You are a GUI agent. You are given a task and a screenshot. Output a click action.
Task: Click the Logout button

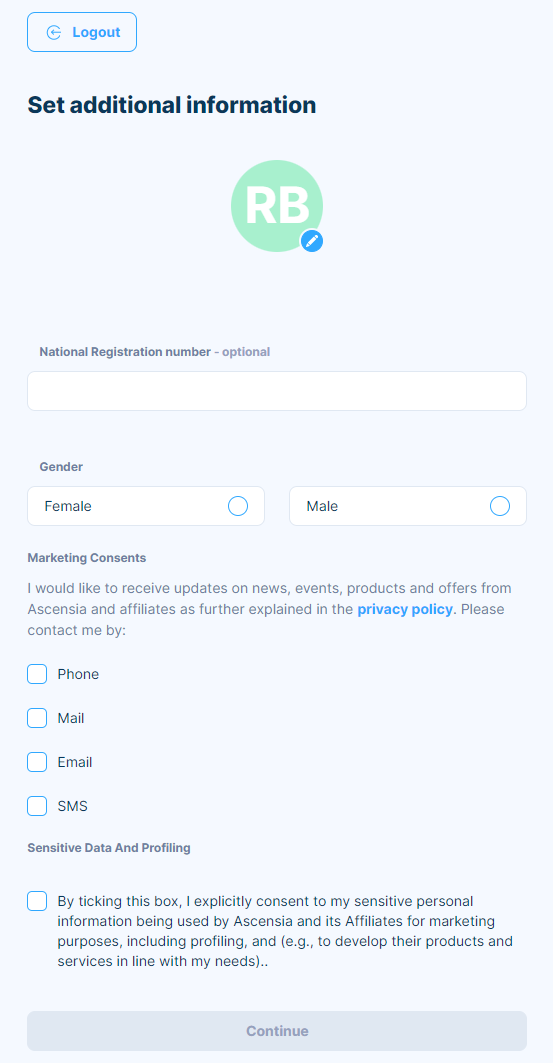tap(82, 32)
